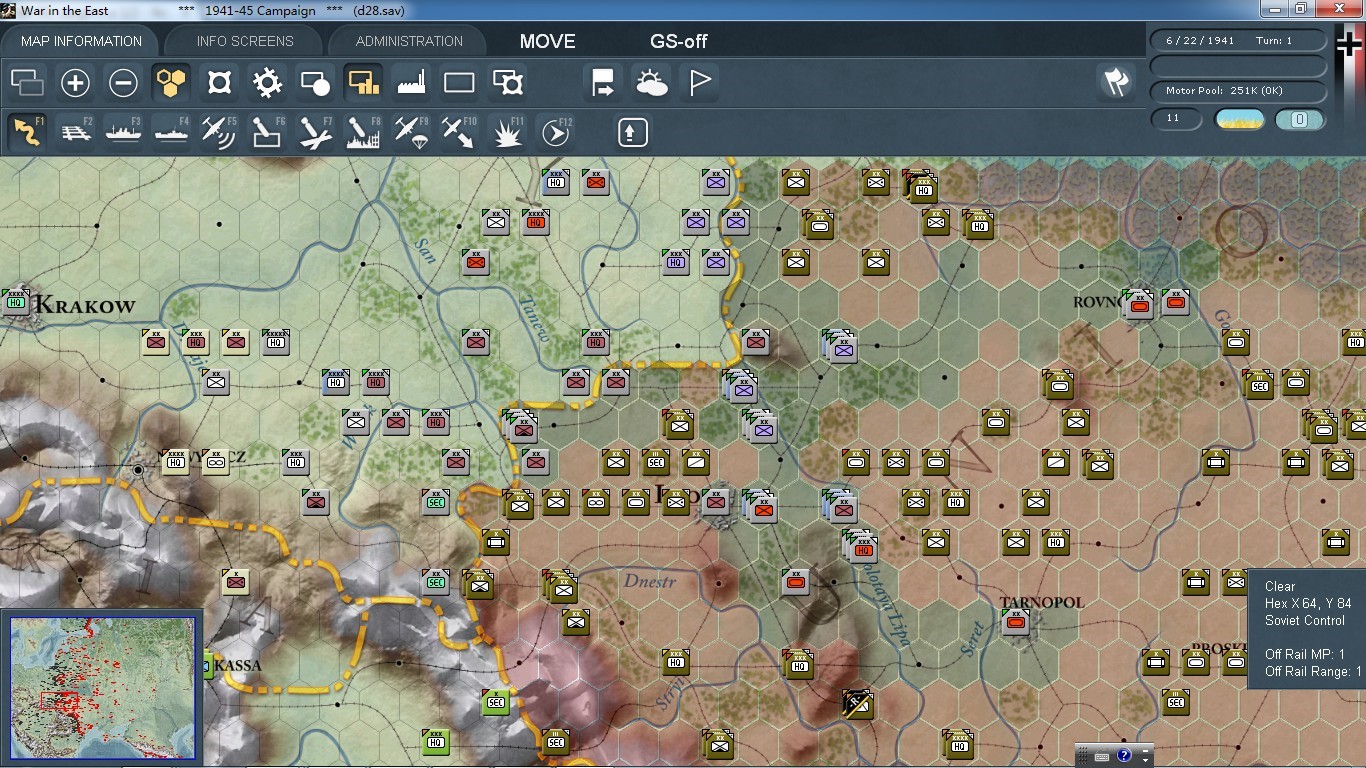This screenshot has height=768, width=1366.
Task: Click the Motor Pool 251K readout
Action: [x=1239, y=91]
